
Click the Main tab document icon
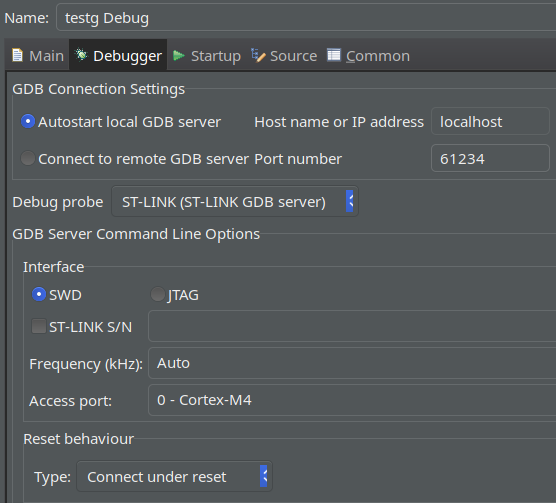pos(17,55)
